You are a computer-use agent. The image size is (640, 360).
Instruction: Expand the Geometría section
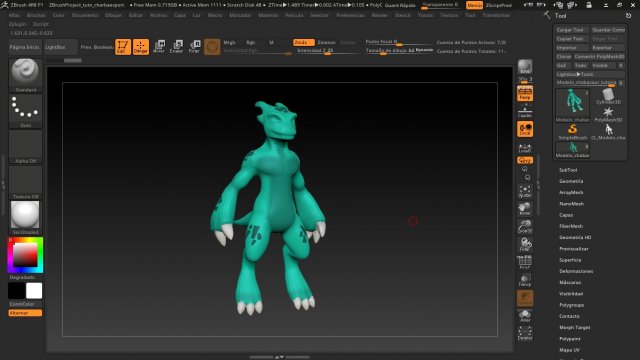(571, 181)
